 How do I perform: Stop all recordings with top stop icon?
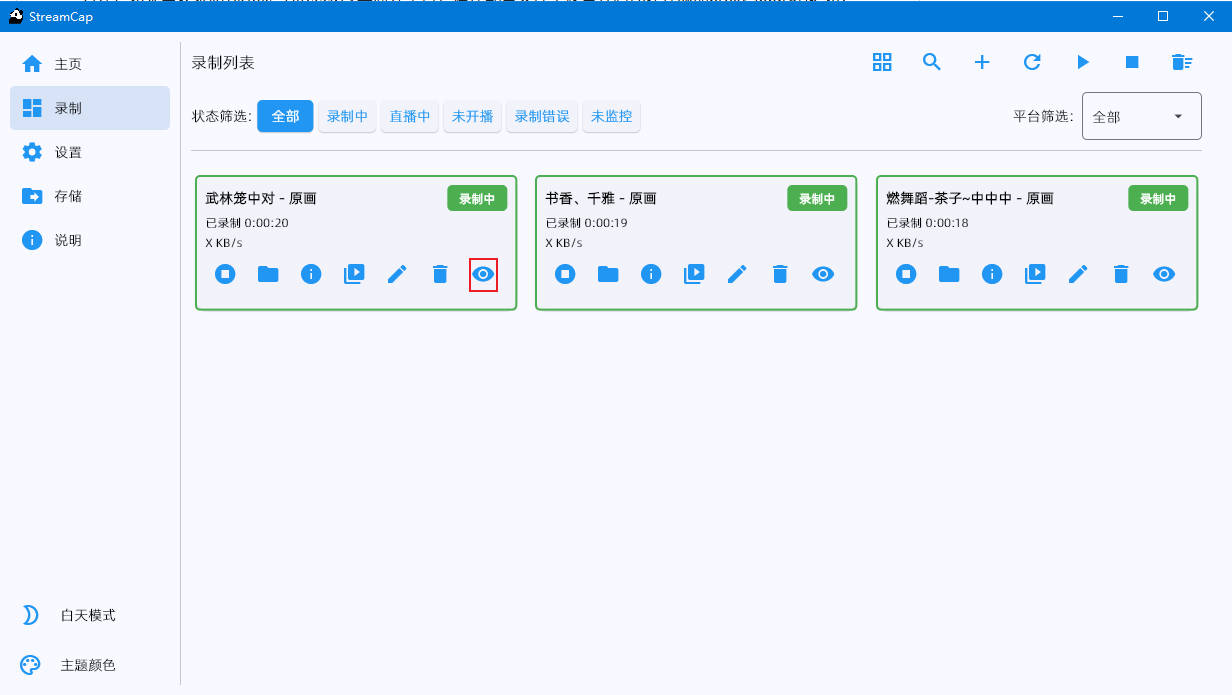click(1132, 62)
